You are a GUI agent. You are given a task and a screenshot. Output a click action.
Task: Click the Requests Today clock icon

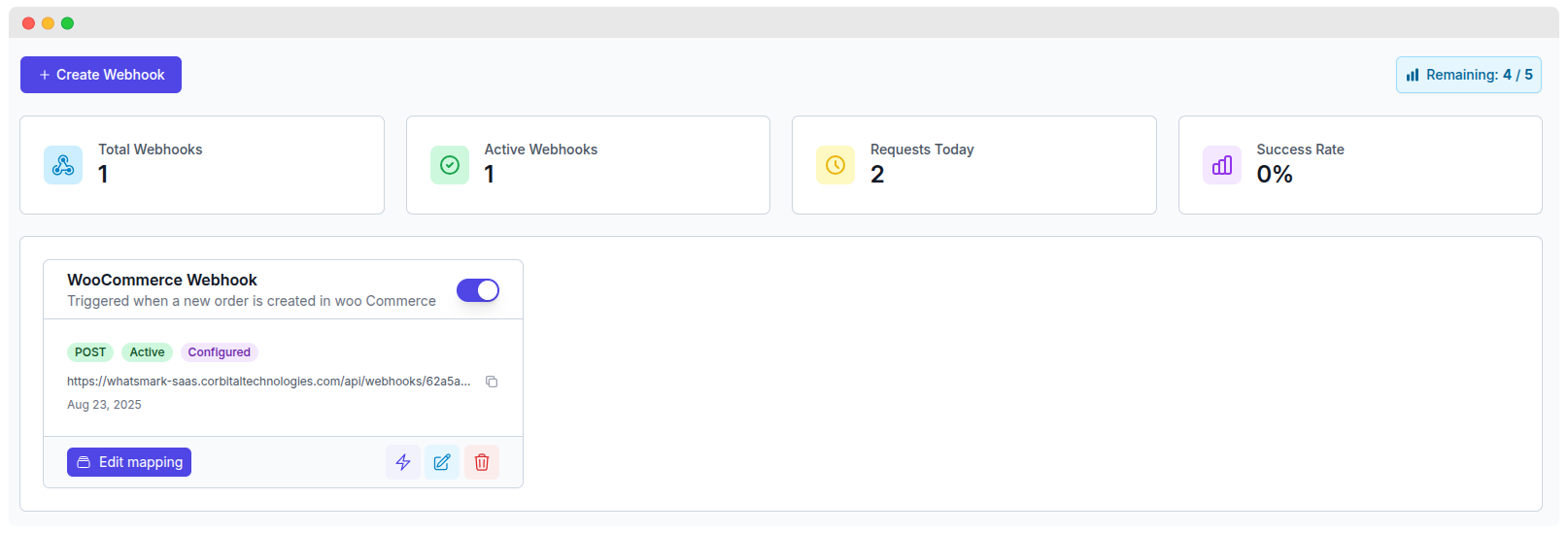(835, 165)
